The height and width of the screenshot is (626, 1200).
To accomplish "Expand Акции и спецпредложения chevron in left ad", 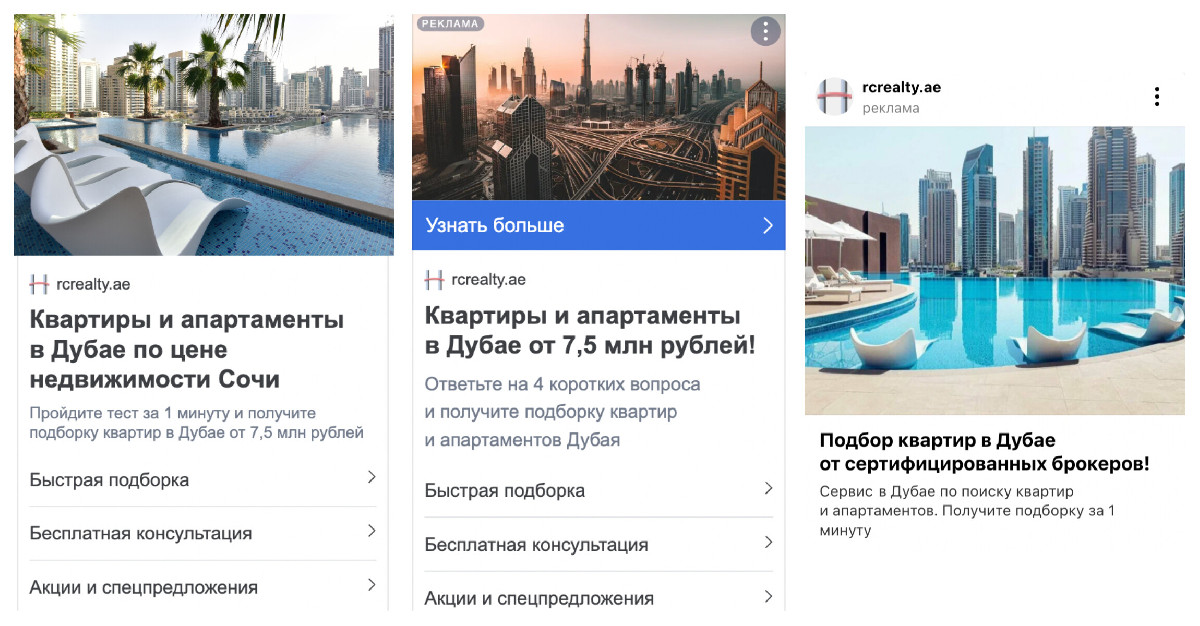I will [x=371, y=585].
